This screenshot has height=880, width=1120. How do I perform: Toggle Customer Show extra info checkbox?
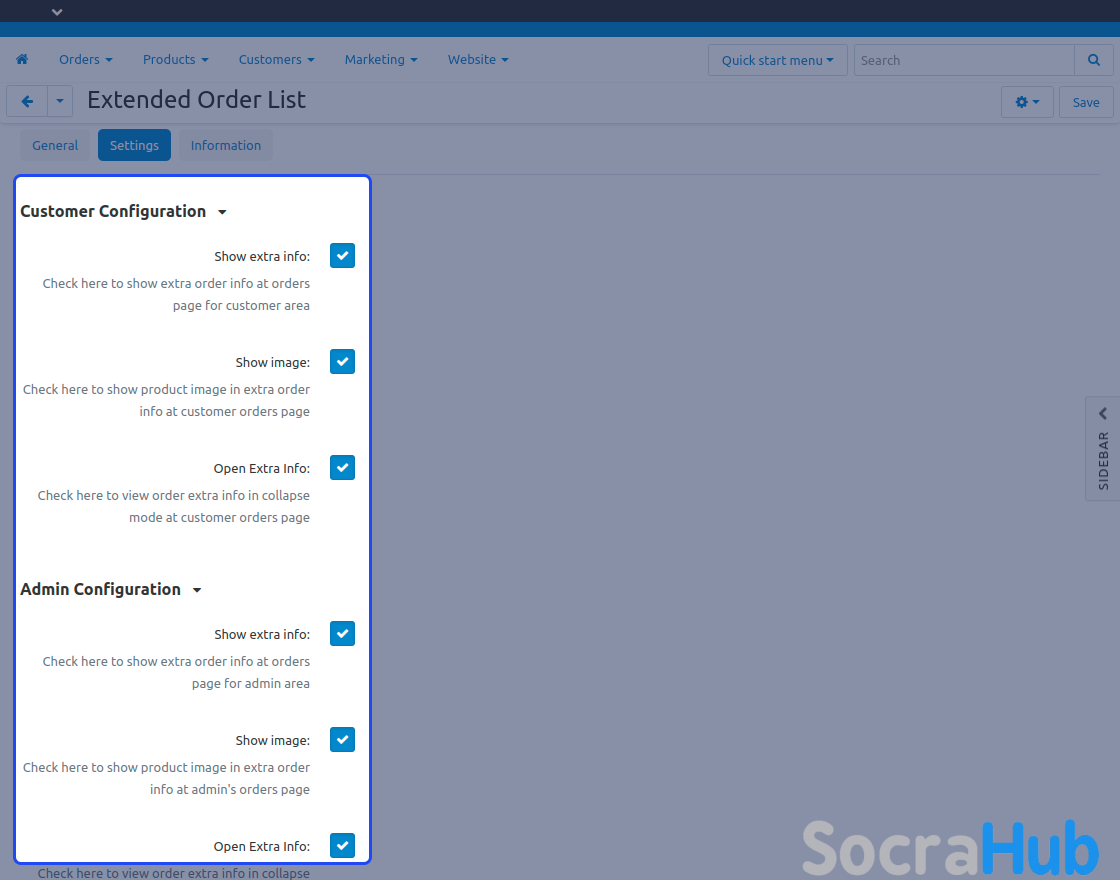point(342,256)
